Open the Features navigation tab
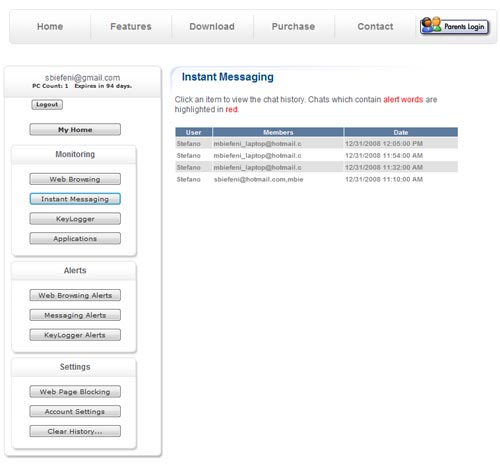500x468 pixels. [131, 27]
